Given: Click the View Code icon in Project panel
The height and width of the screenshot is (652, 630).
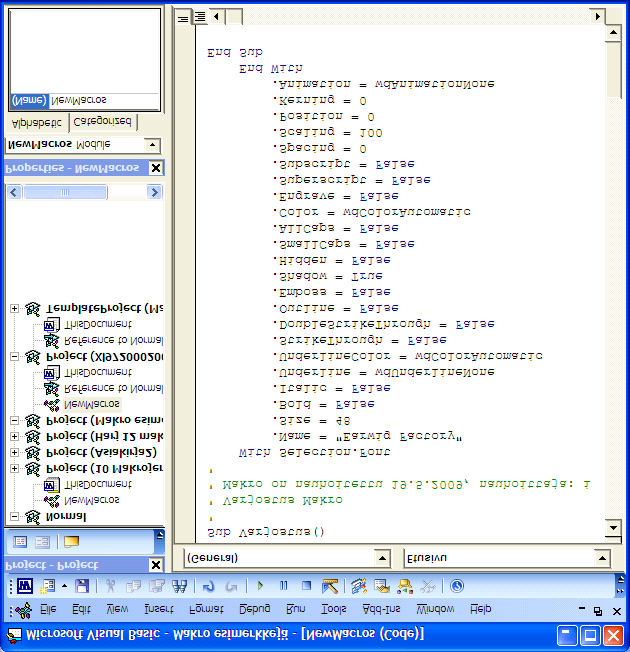Looking at the screenshot, I should pyautogui.click(x=20, y=541).
